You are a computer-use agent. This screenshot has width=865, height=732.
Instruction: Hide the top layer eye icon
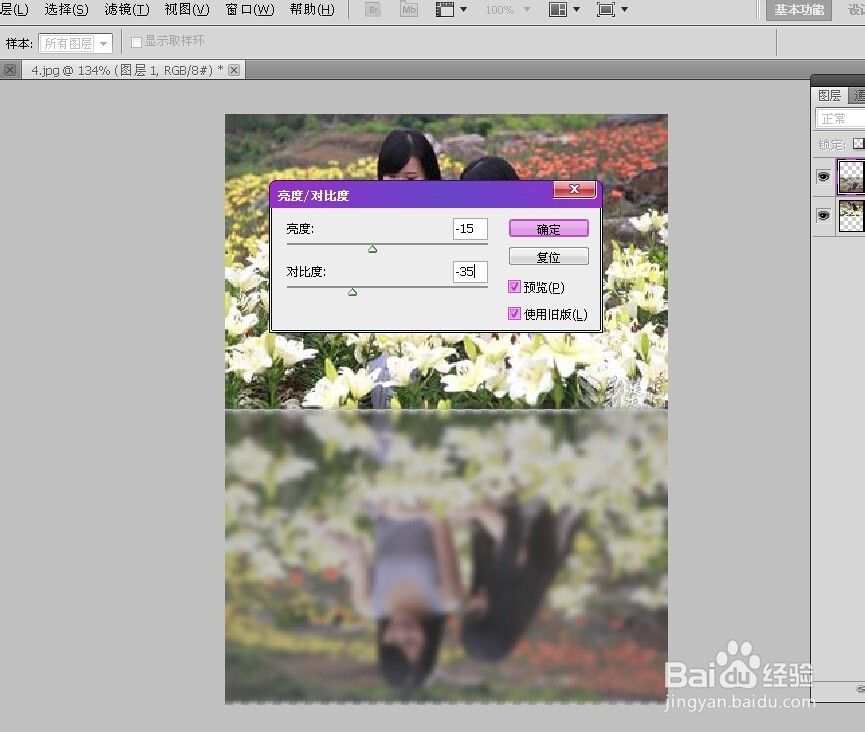point(823,177)
